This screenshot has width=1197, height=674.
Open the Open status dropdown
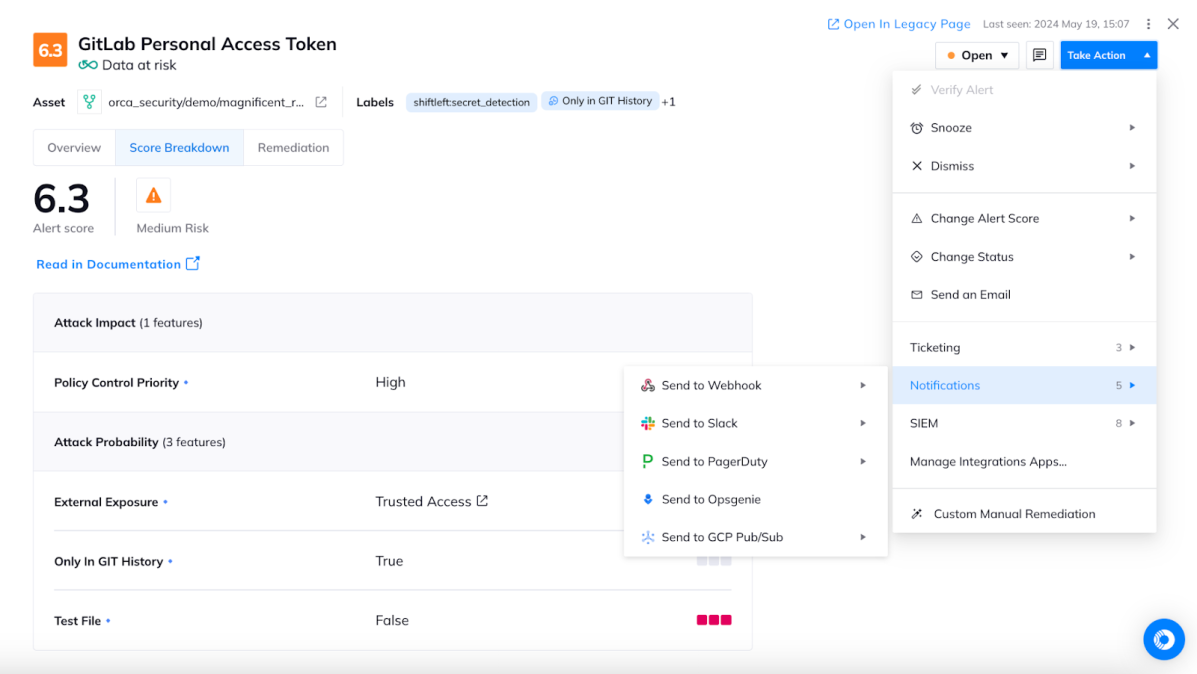pyautogui.click(x=976, y=55)
